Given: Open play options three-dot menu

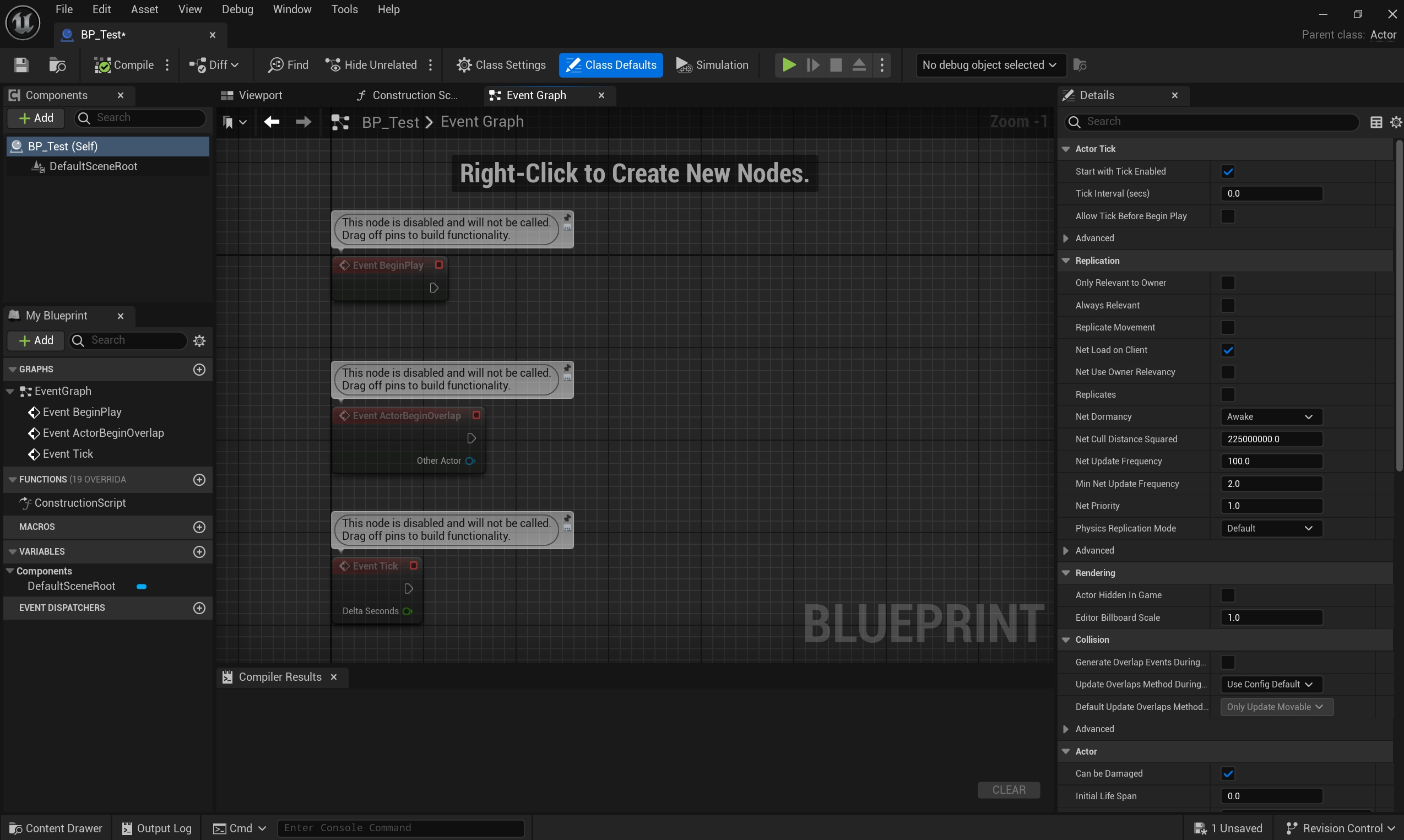Looking at the screenshot, I should [x=882, y=65].
